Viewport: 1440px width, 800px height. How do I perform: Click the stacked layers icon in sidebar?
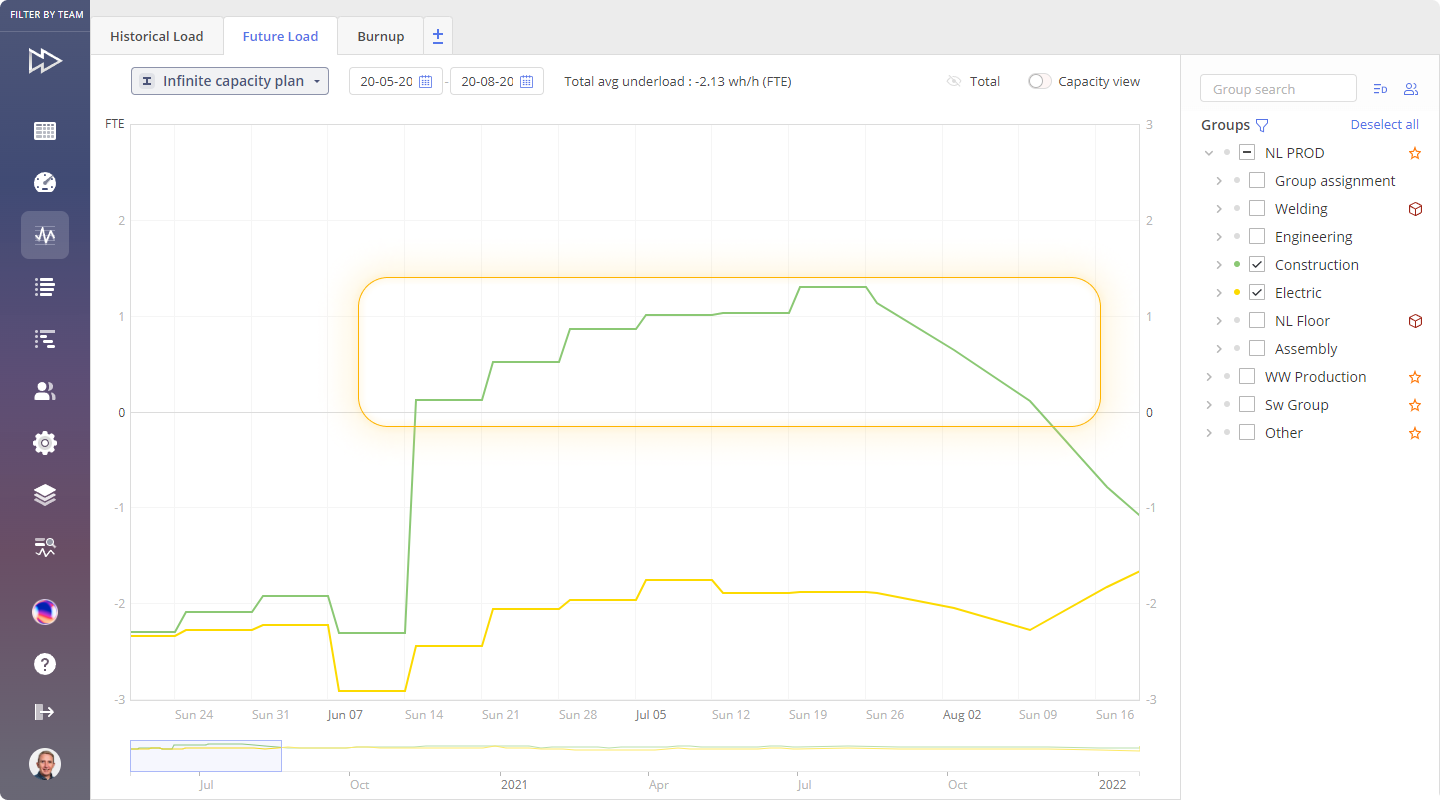point(45,495)
